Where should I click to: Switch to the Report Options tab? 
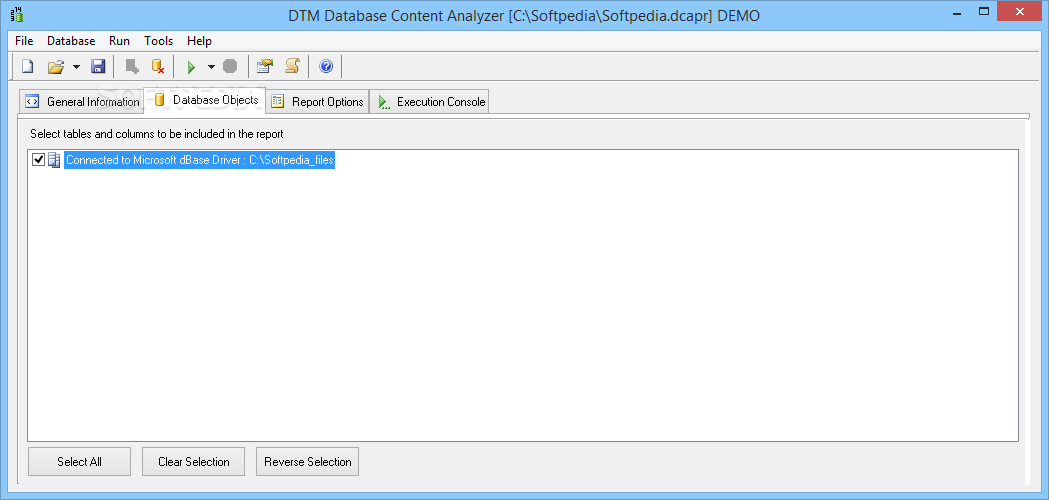coord(317,102)
